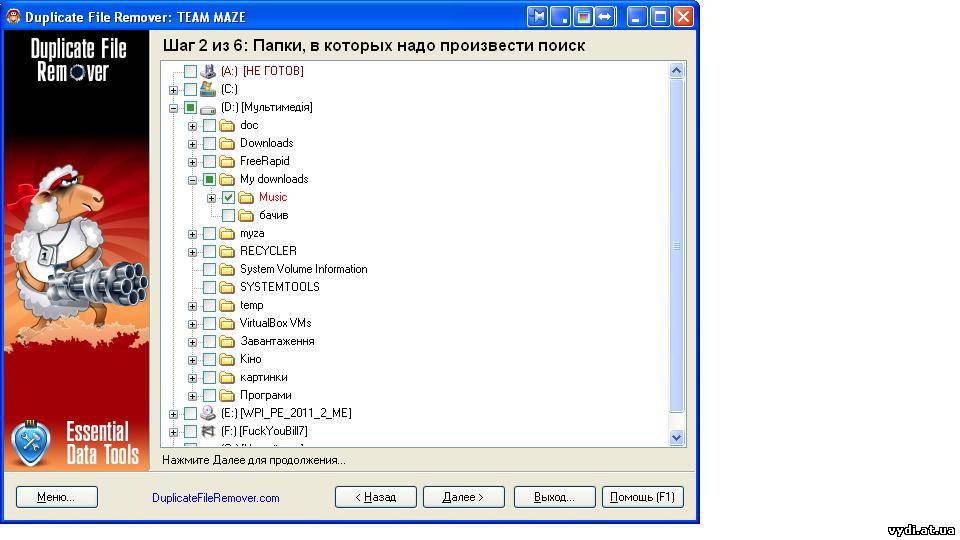This screenshot has width=960, height=540.
Task: Select the [F:] [FuckYouBill7] drive label
Action: coord(264,431)
